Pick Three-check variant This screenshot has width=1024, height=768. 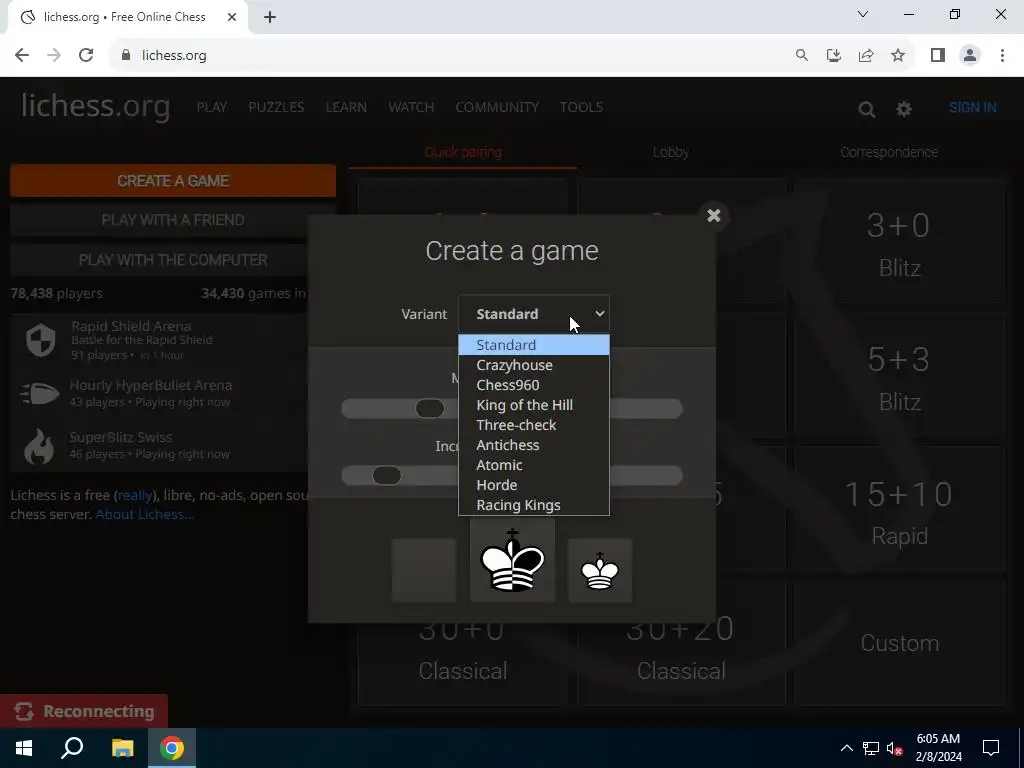tap(534, 425)
